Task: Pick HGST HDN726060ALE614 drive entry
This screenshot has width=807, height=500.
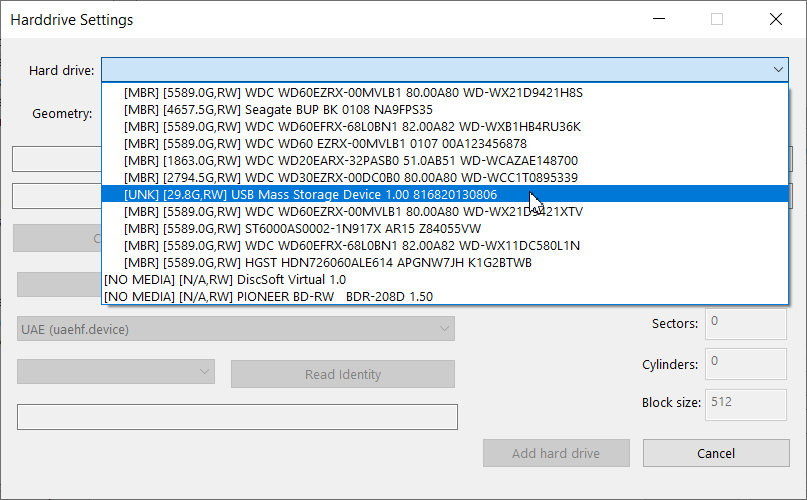Action: point(445,263)
